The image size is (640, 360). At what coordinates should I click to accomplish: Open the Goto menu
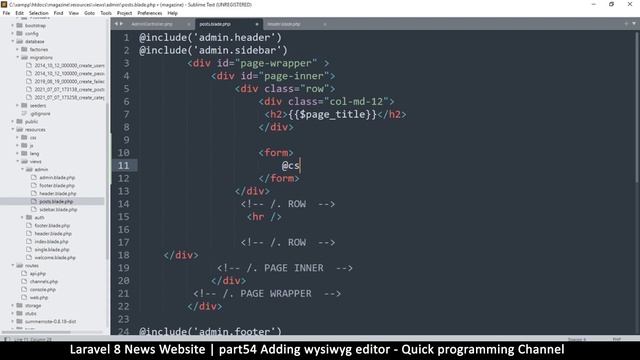[89, 13]
